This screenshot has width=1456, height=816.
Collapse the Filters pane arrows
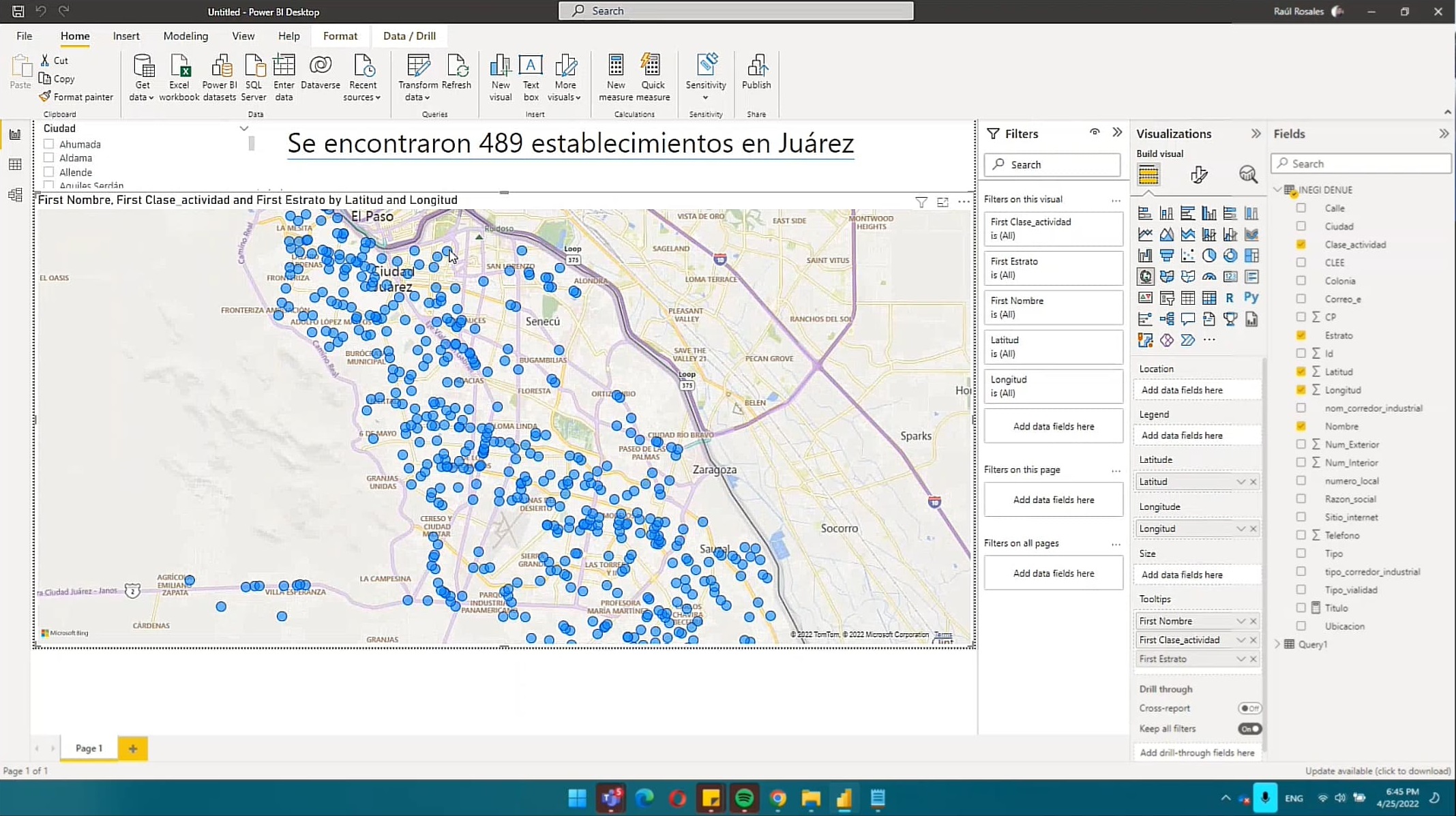click(1117, 132)
